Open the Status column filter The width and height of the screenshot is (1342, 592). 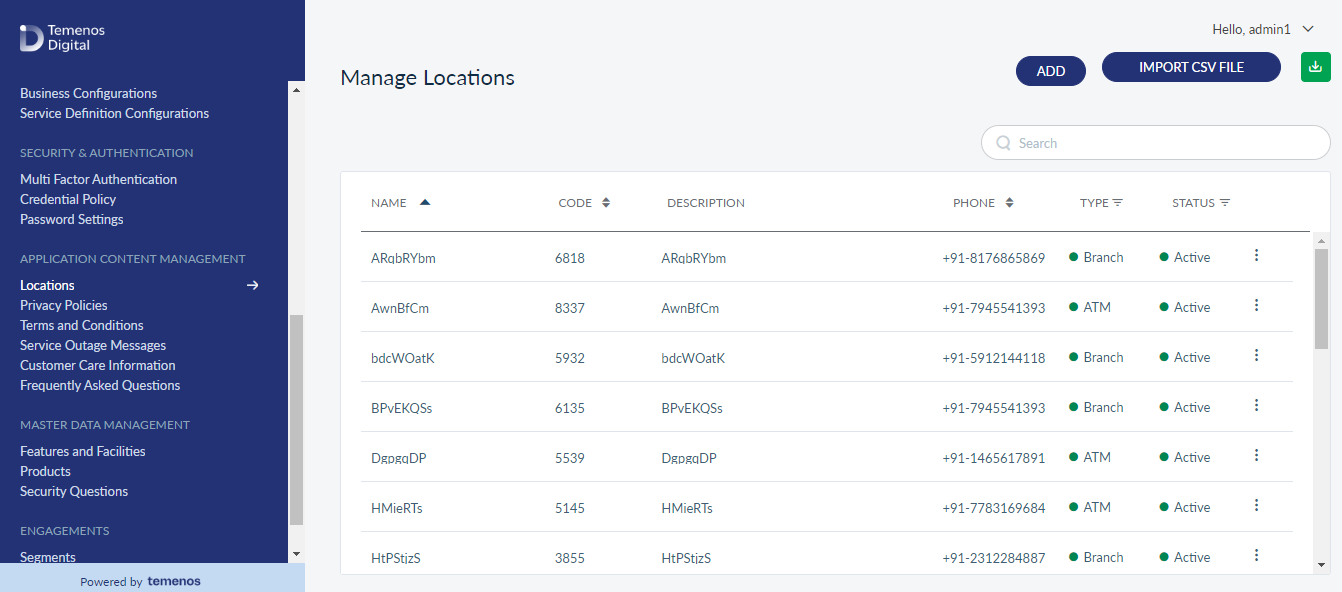(x=1225, y=203)
